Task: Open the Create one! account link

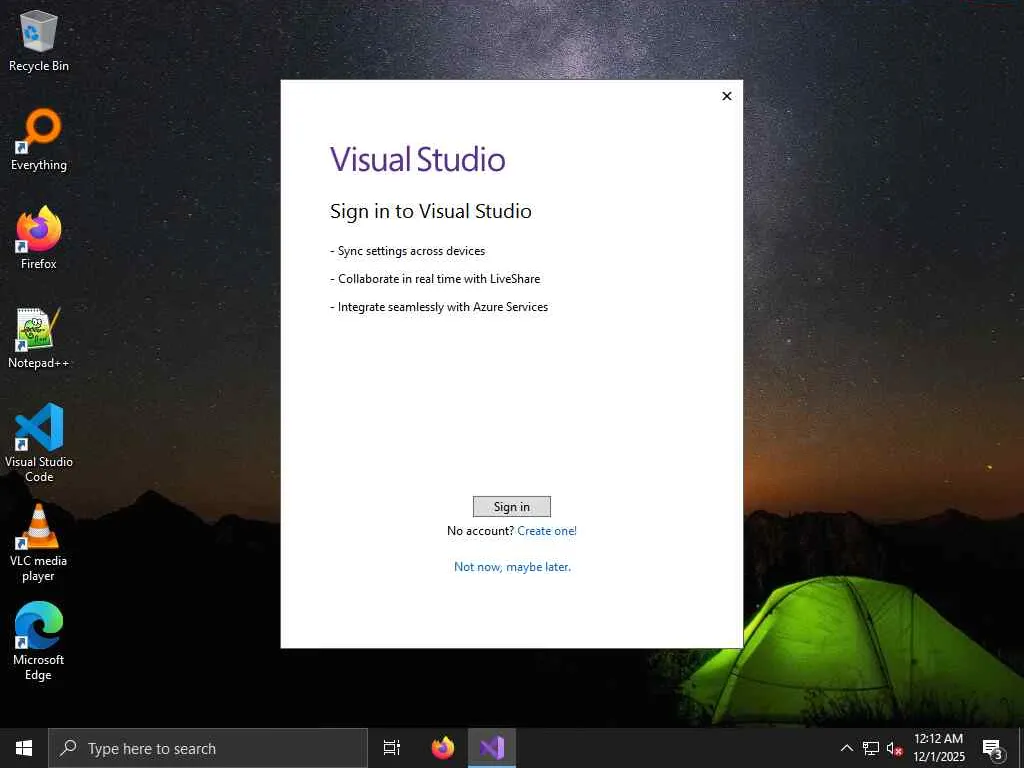Action: 547,531
